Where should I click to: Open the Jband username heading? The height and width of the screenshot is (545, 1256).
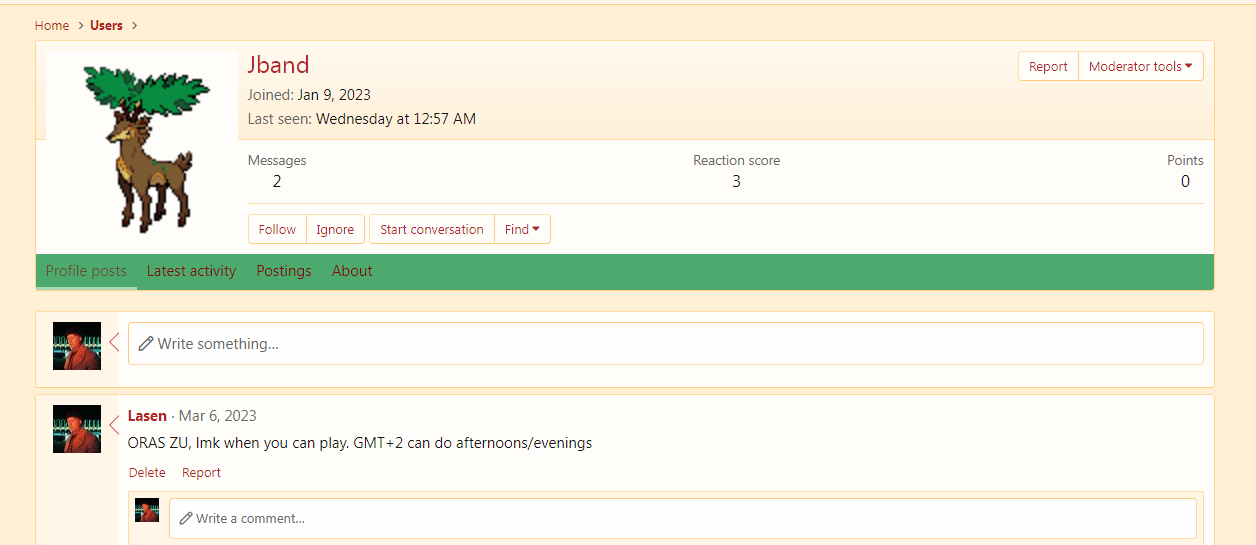(x=279, y=65)
